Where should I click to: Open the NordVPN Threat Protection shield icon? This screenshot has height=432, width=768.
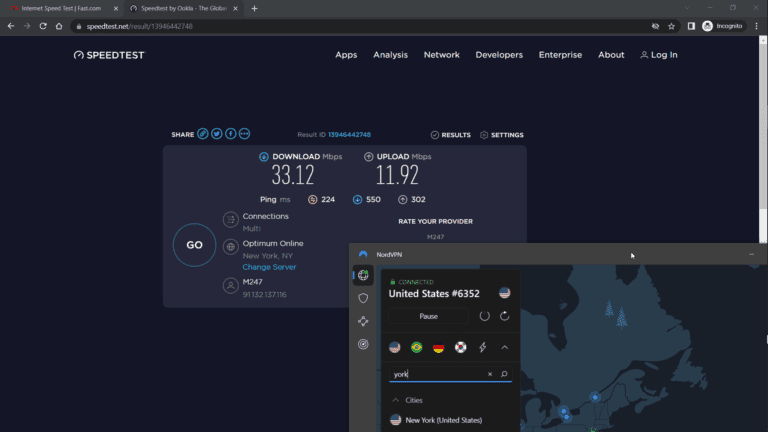[363, 298]
